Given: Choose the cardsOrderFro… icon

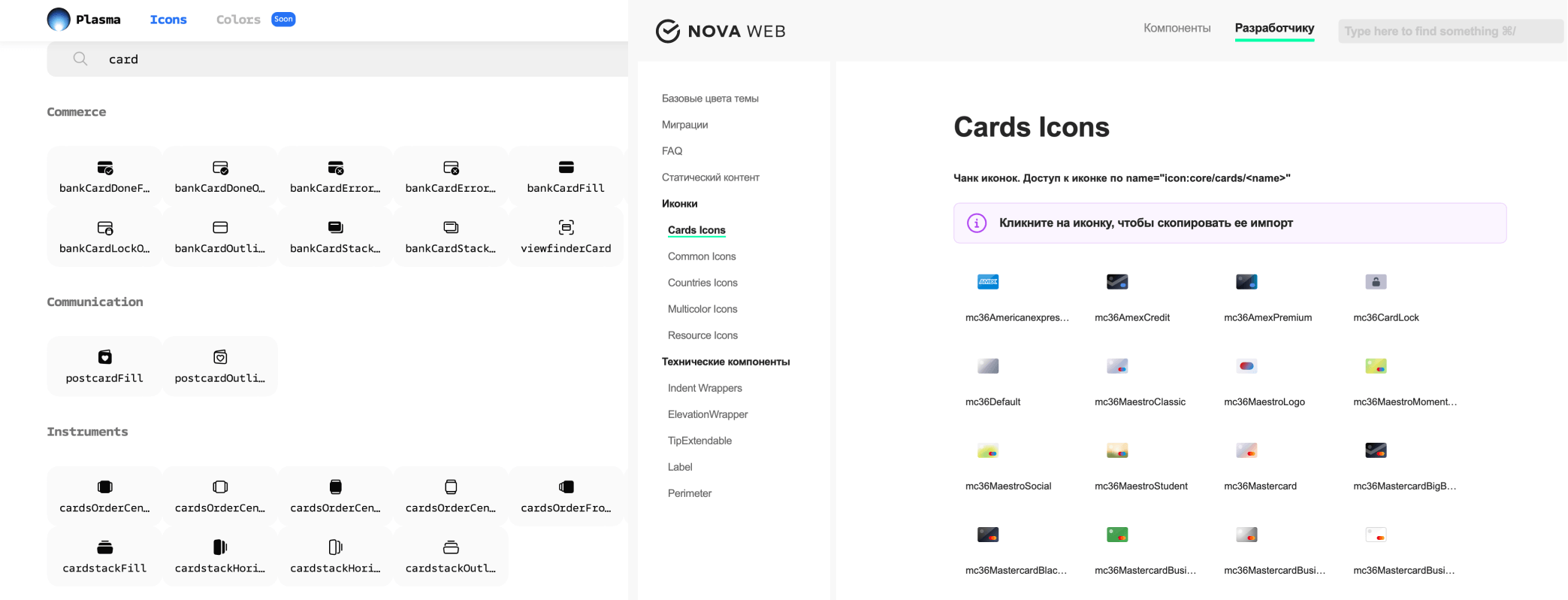Looking at the screenshot, I should (566, 496).
